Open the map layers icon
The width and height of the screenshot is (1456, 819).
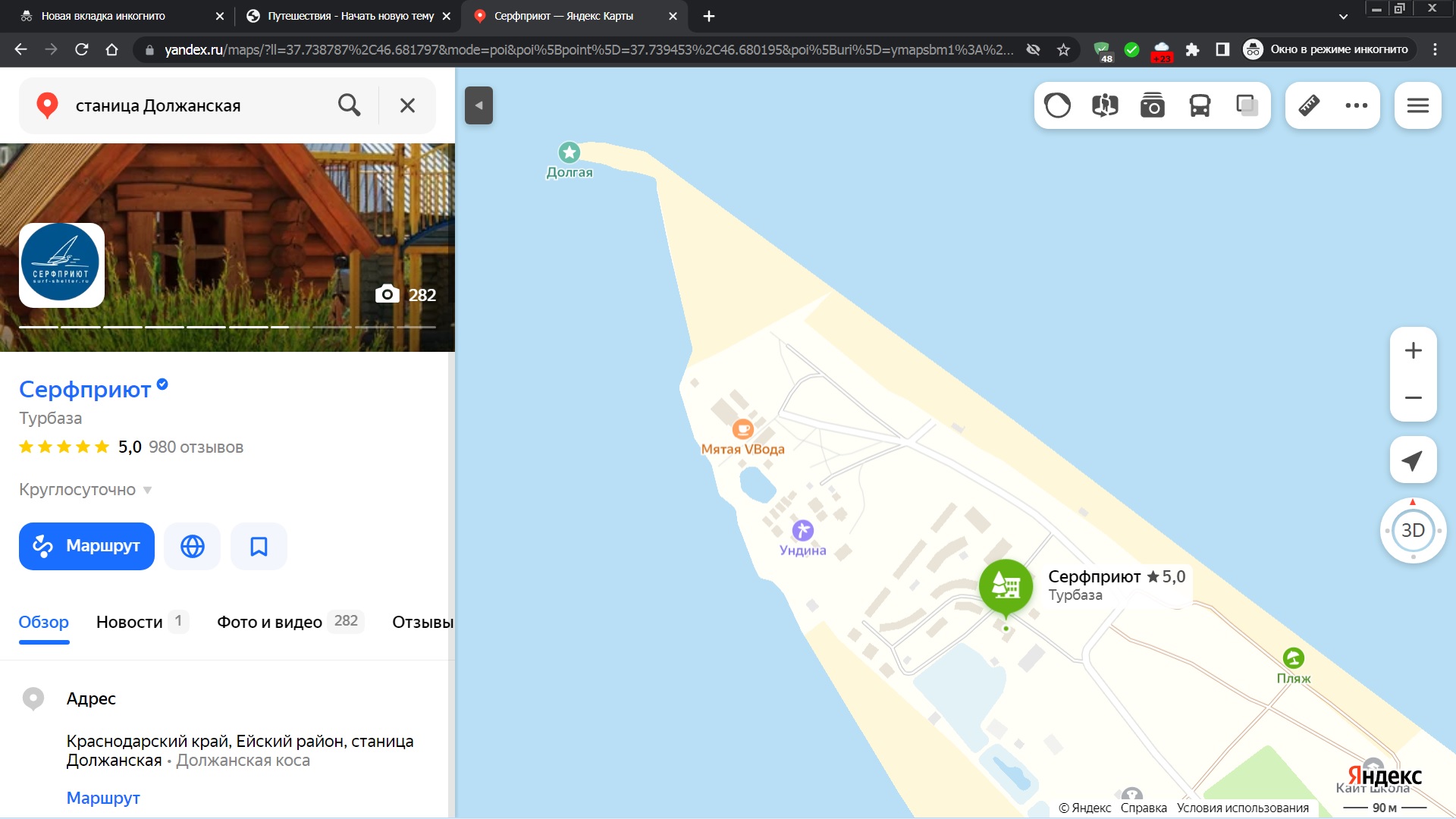1247,105
